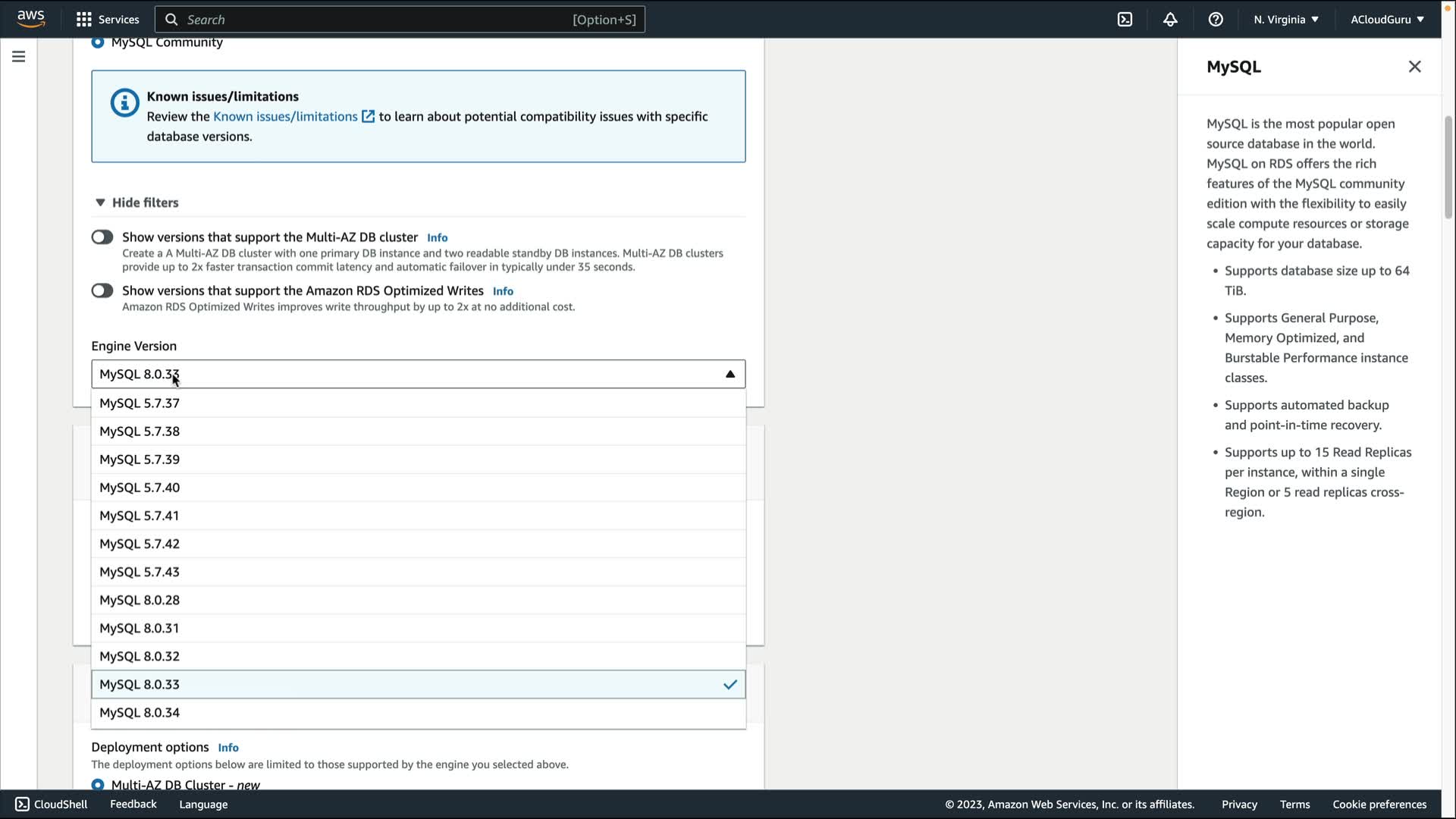Collapse the Engine Version dropdown arrow
The height and width of the screenshot is (819, 1456).
730,374
